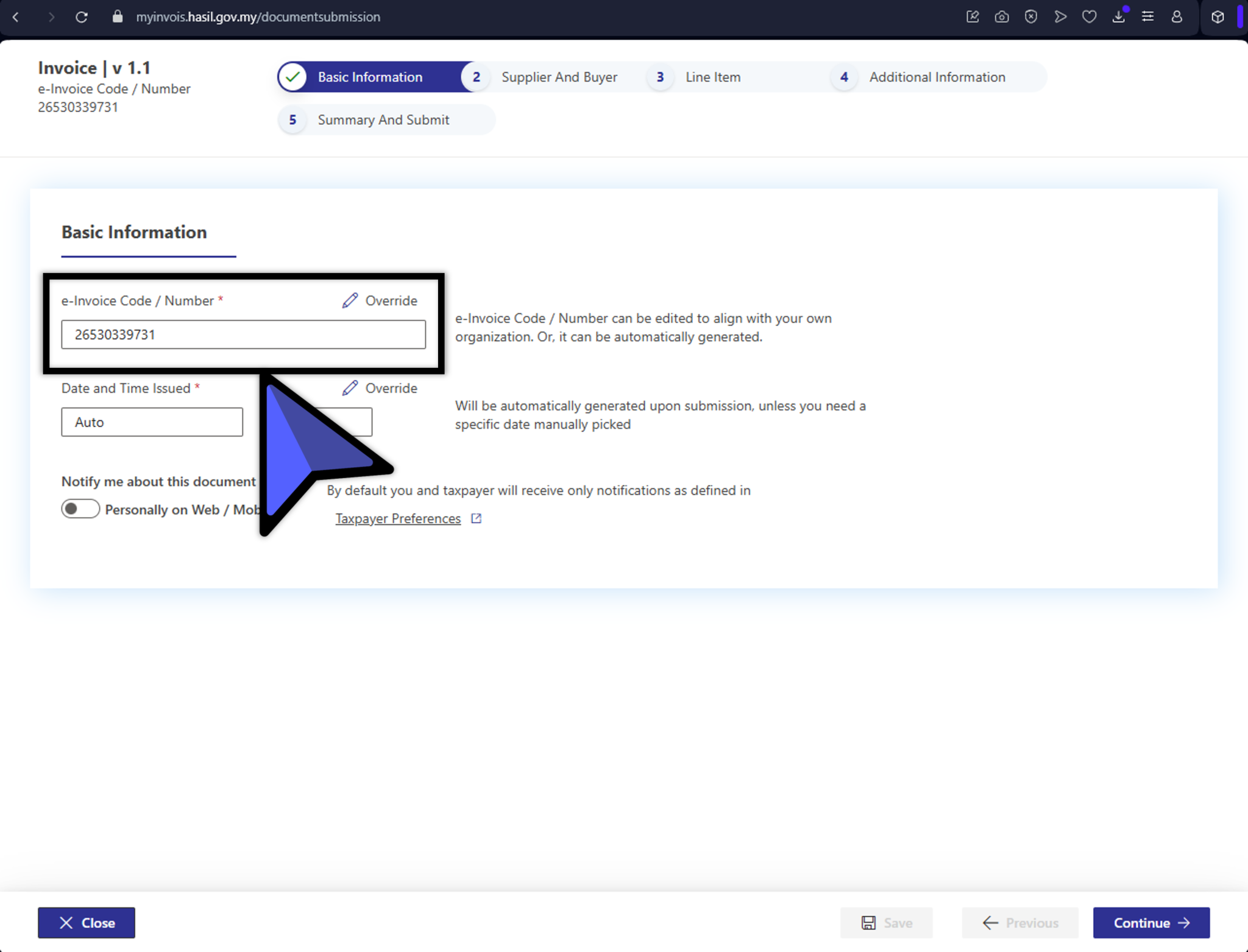Click the send/share arrow icon

pyautogui.click(x=1060, y=17)
